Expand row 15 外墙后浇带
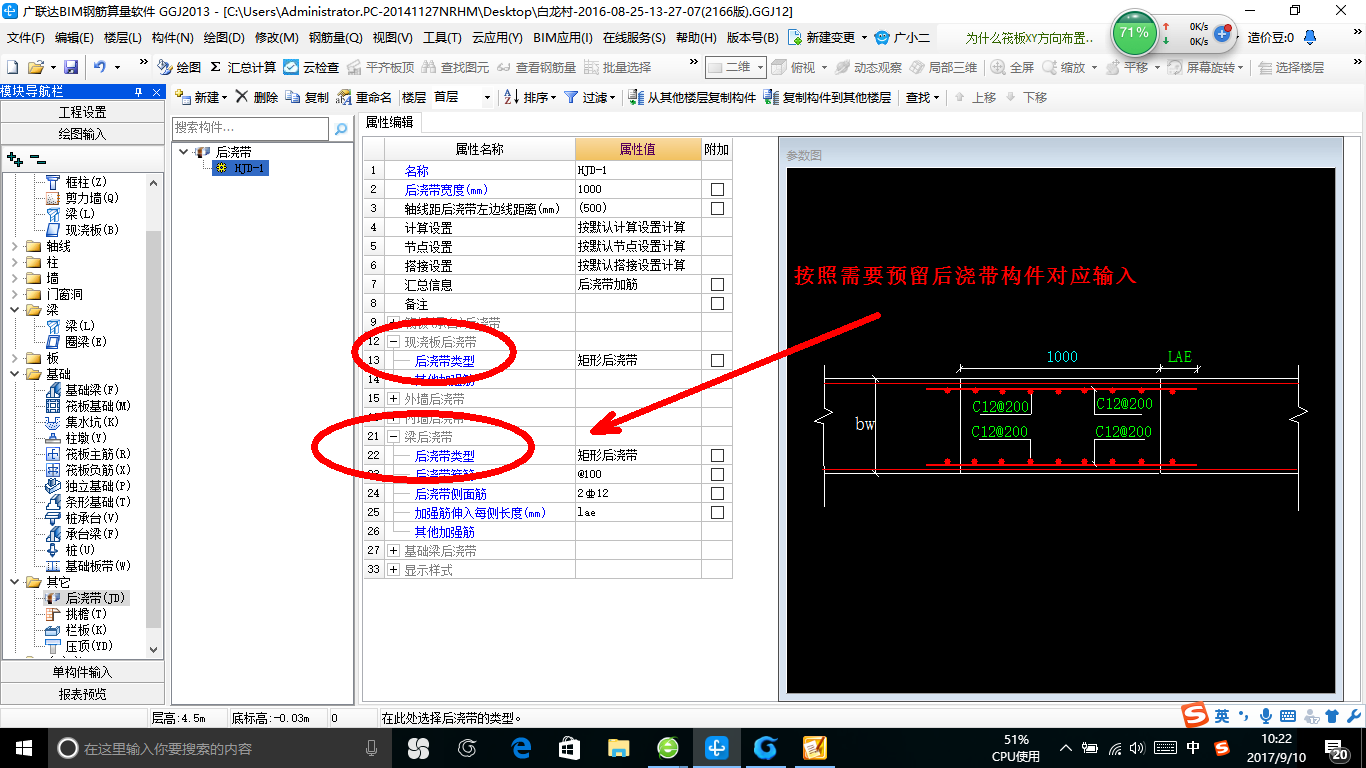Image resolution: width=1366 pixels, height=768 pixels. (x=393, y=399)
